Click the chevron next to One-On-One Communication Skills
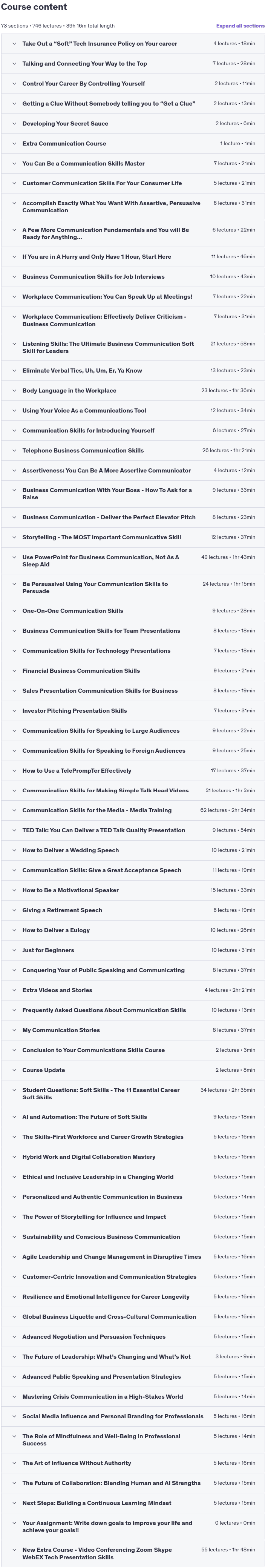The height and width of the screenshot is (1568, 265). [14, 611]
